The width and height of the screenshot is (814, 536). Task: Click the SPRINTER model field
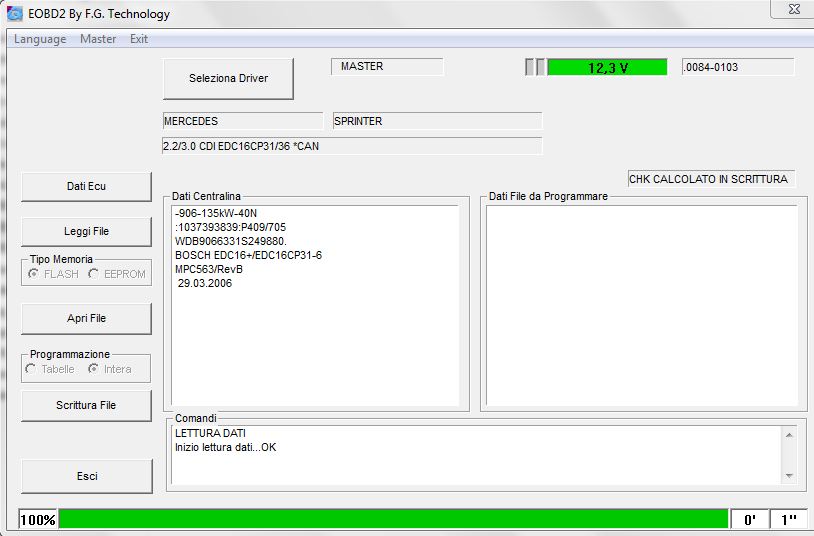tap(437, 121)
